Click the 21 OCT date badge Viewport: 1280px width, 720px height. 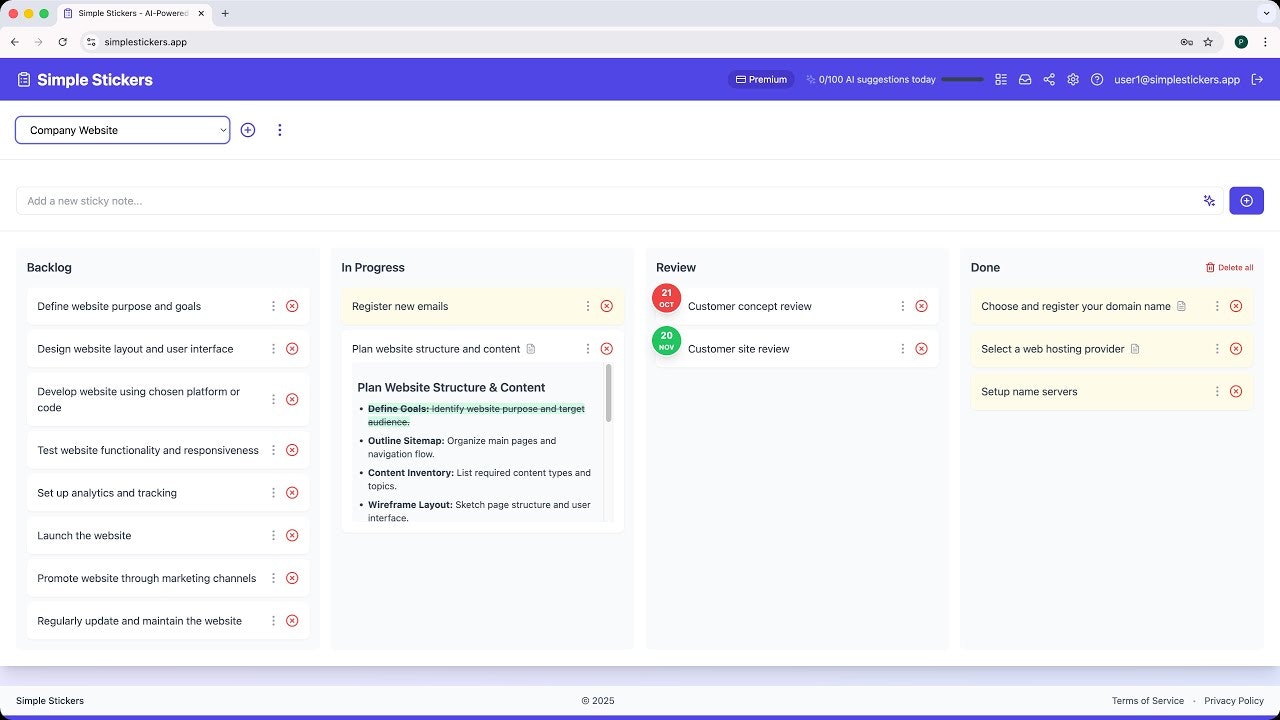[666, 298]
